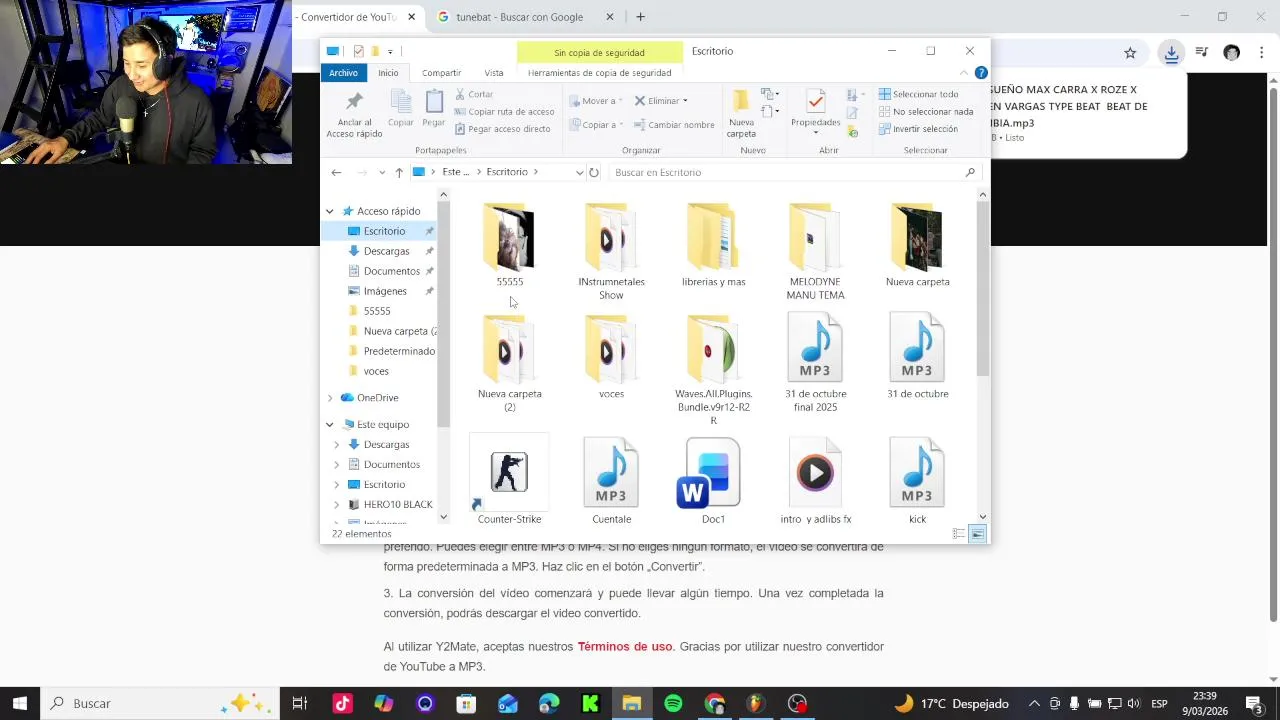
Task: Select the INstrumnetales Show folder
Action: point(611,251)
